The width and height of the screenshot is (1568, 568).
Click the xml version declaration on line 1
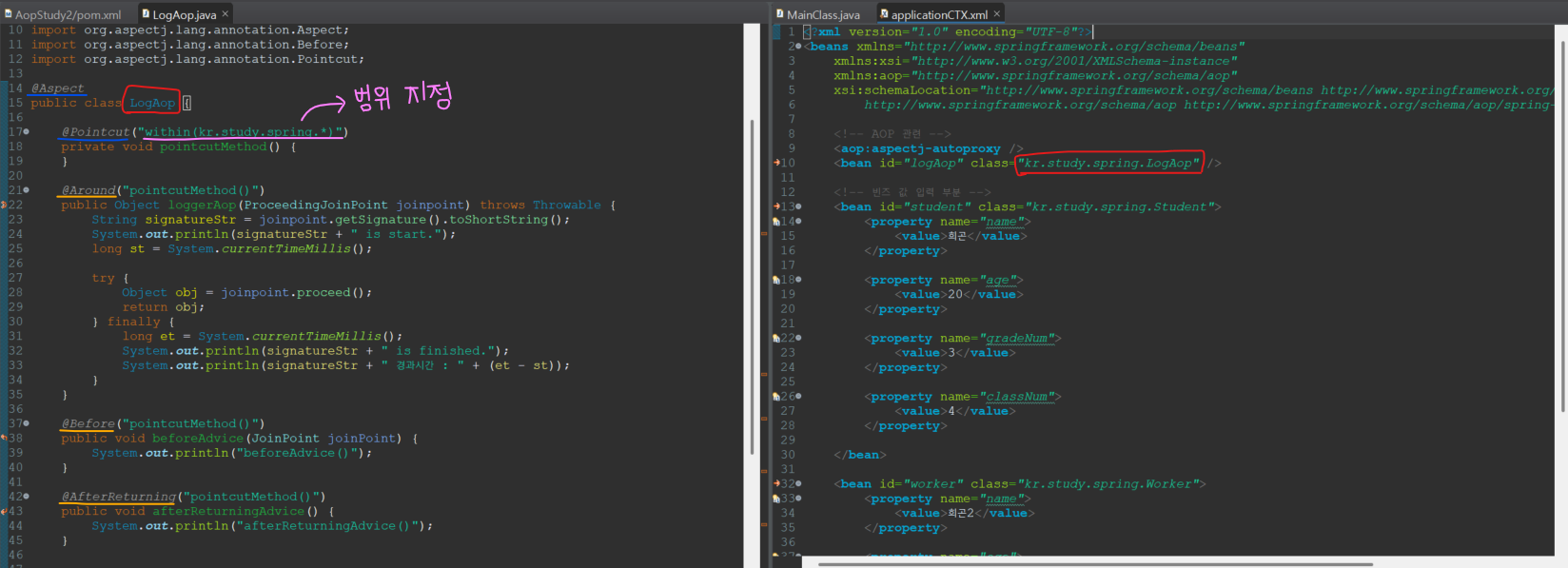point(949,32)
